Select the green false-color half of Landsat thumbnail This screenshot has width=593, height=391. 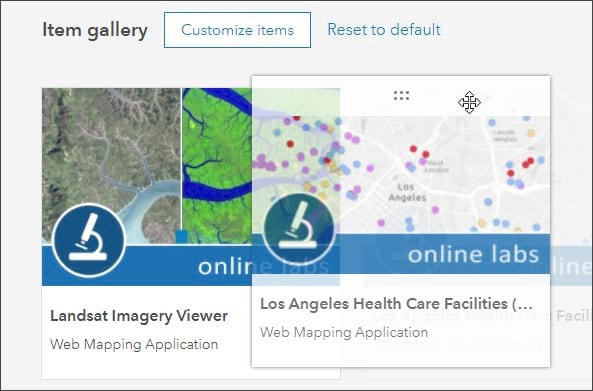217,166
